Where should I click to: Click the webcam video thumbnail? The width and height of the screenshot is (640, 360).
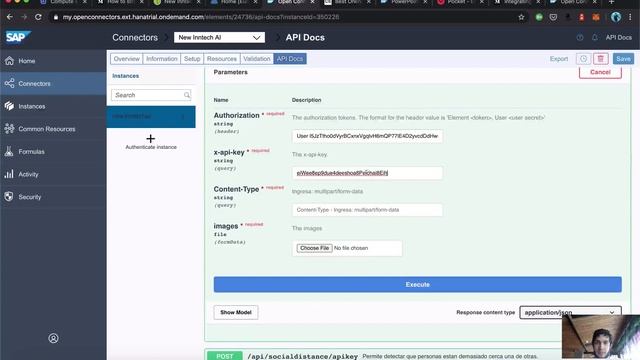coord(601,337)
